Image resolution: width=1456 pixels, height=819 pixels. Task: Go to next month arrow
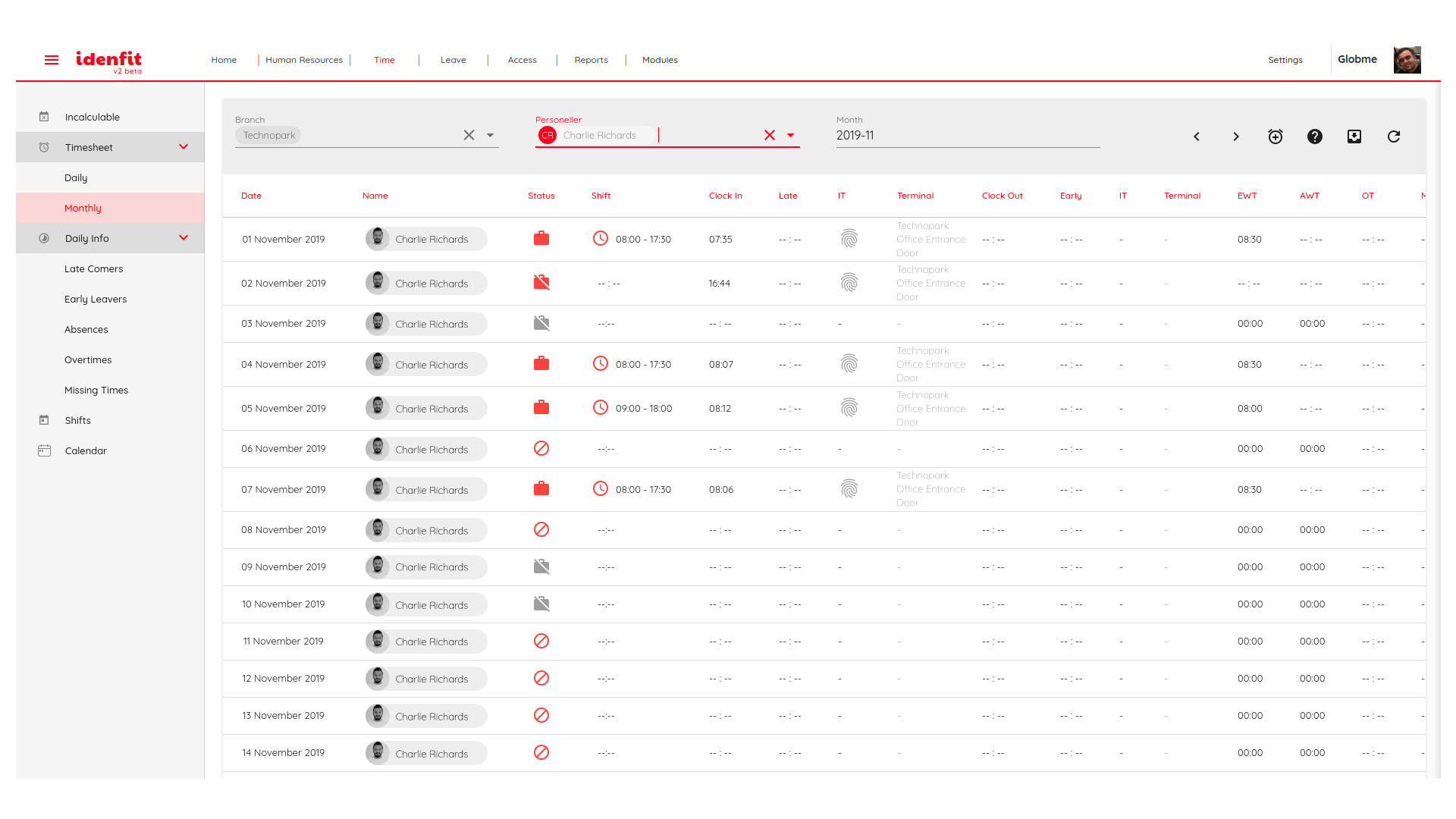pos(1236,136)
